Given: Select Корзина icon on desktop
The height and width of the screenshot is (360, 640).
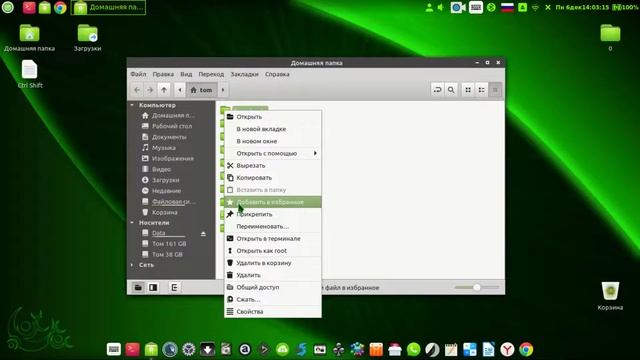Looking at the screenshot, I should (610, 296).
